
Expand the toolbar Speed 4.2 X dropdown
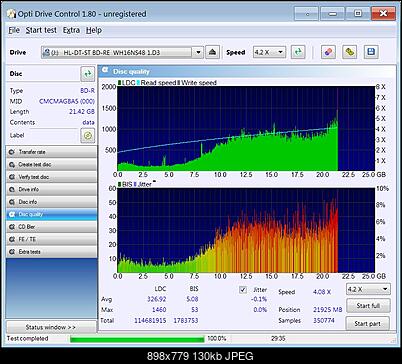click(280, 52)
